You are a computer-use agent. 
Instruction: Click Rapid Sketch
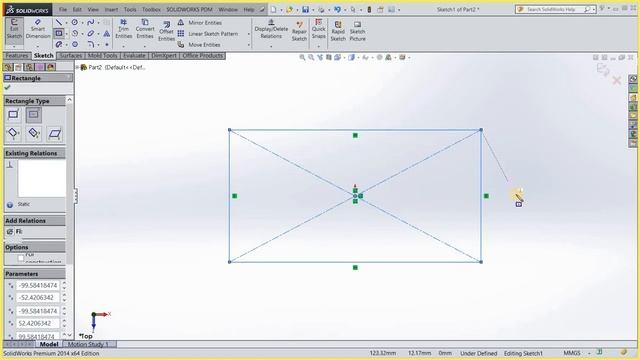pyautogui.click(x=338, y=31)
